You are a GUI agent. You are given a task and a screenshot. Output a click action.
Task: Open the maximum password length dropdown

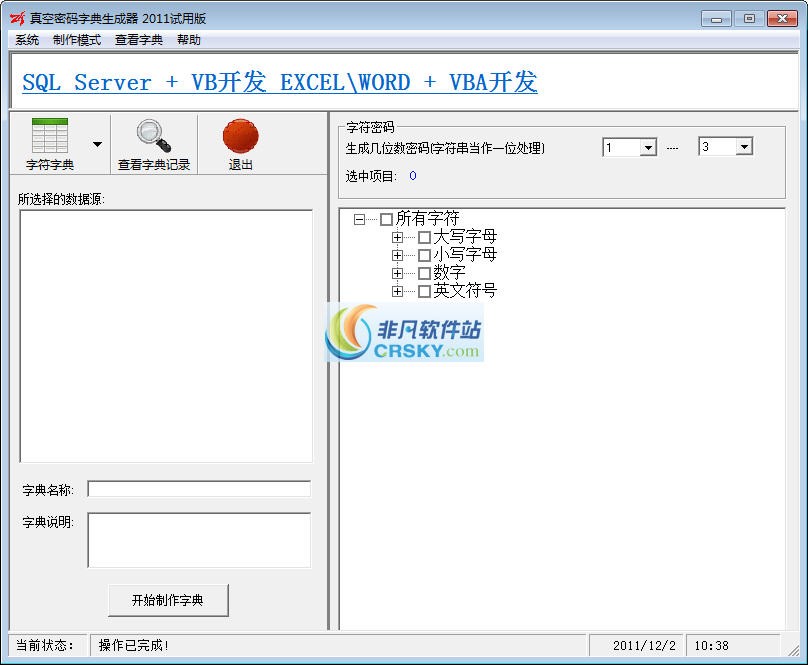744,147
